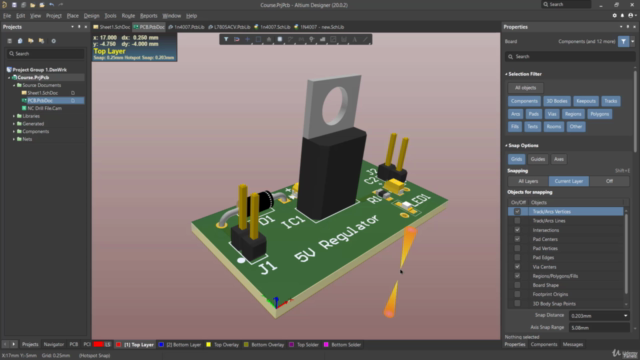Image resolution: width=640 pixels, height=360 pixels.
Task: Click the selection filter funnel icon in the active bar
Action: tap(226, 39)
